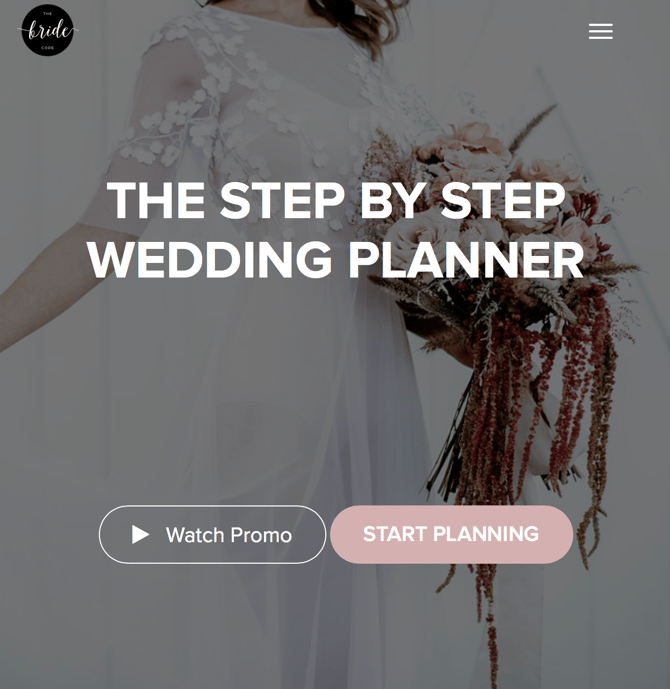
Task: Click the word 'THE' starting the headline
Action: click(156, 200)
